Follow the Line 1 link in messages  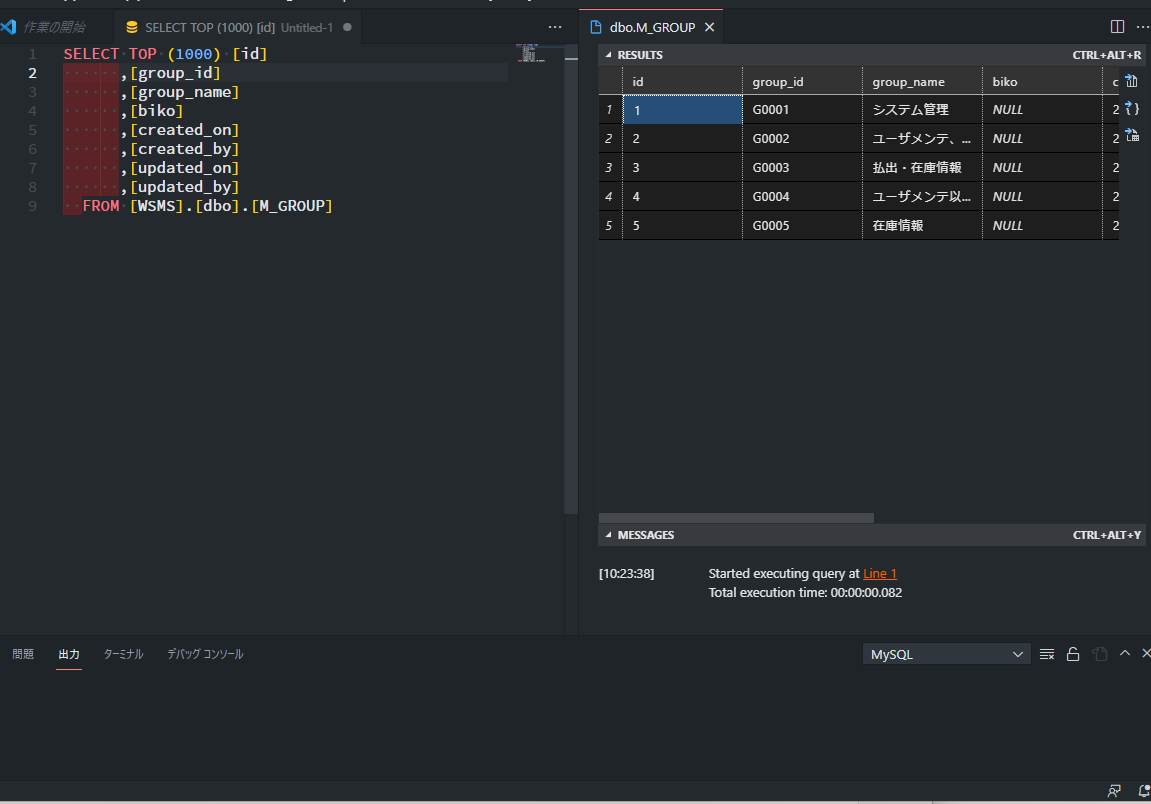879,573
